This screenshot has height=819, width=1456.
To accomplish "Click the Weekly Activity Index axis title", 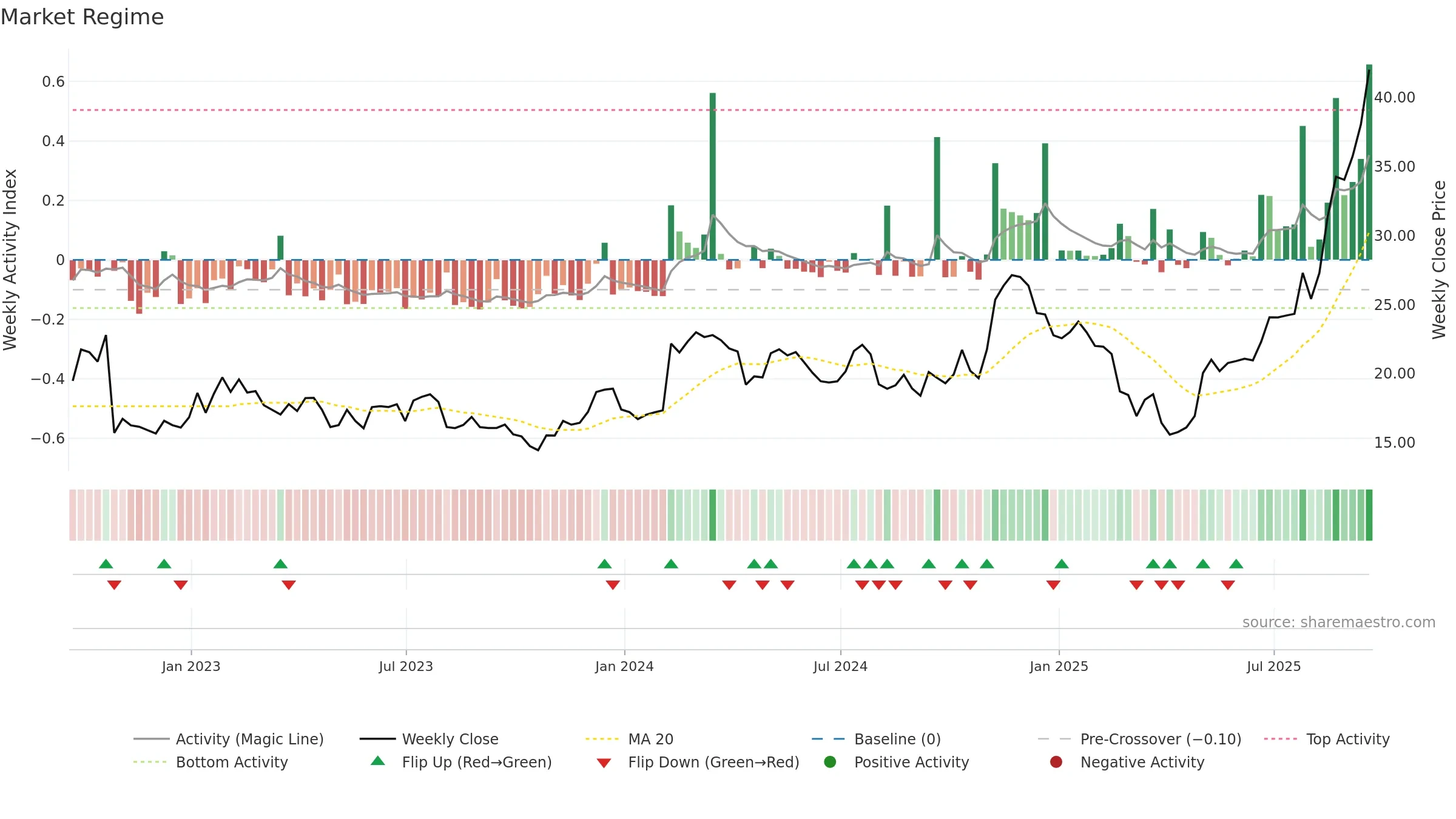I will [x=10, y=260].
